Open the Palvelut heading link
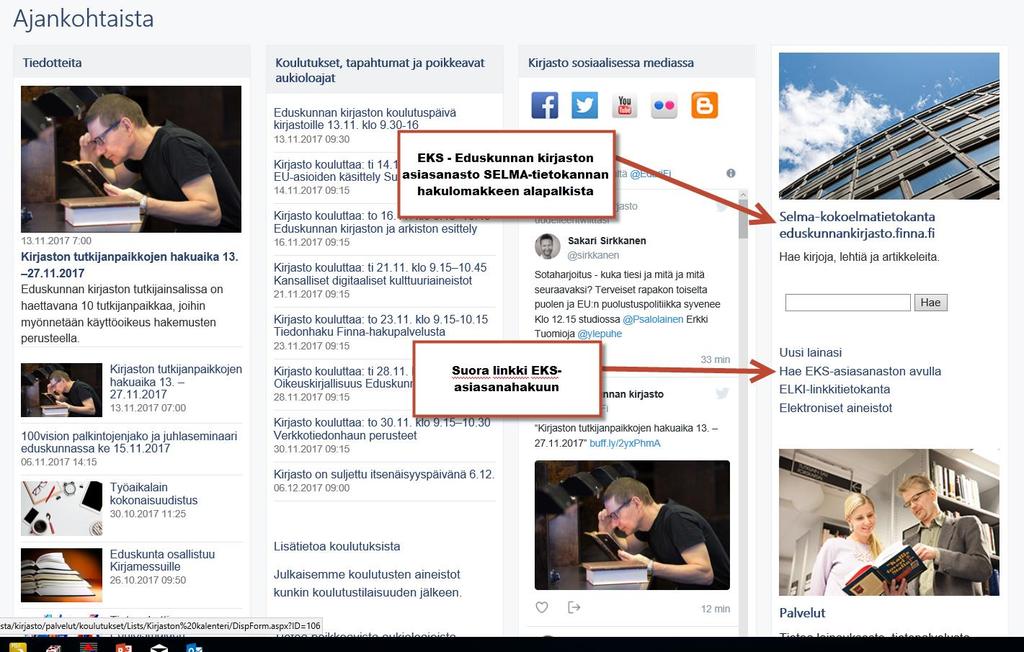The height and width of the screenshot is (652, 1024). [802, 613]
